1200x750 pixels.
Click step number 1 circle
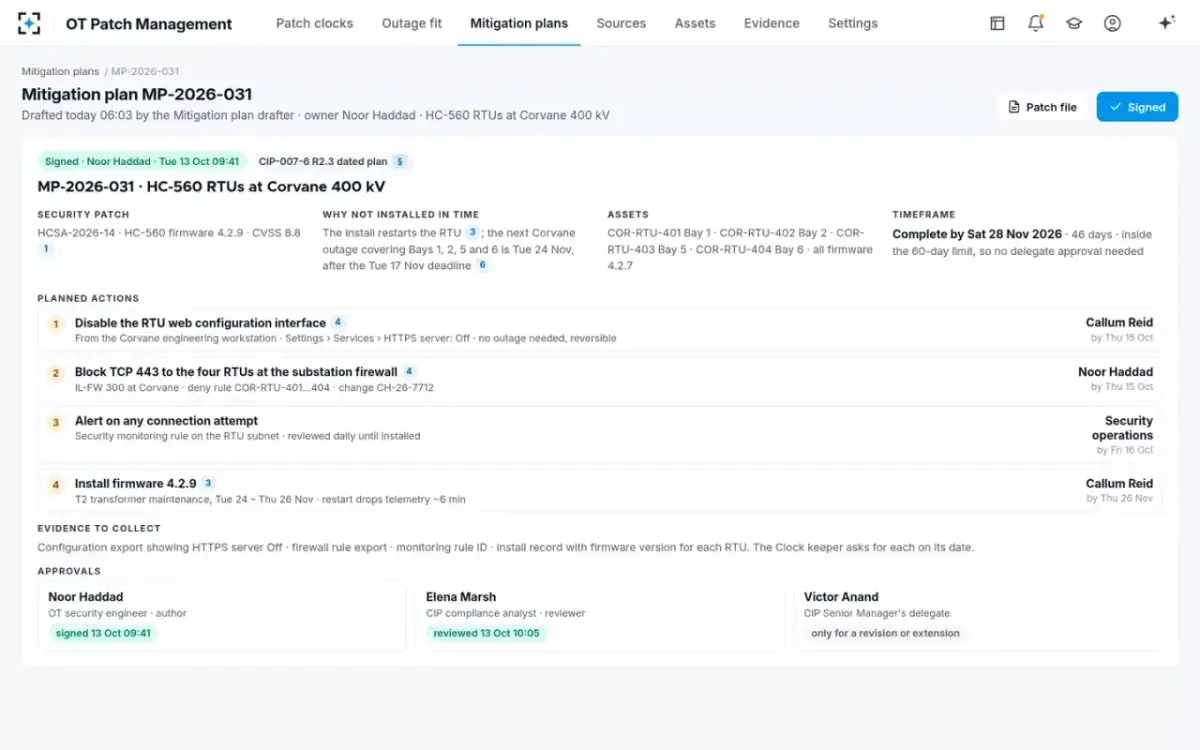[x=56, y=324]
